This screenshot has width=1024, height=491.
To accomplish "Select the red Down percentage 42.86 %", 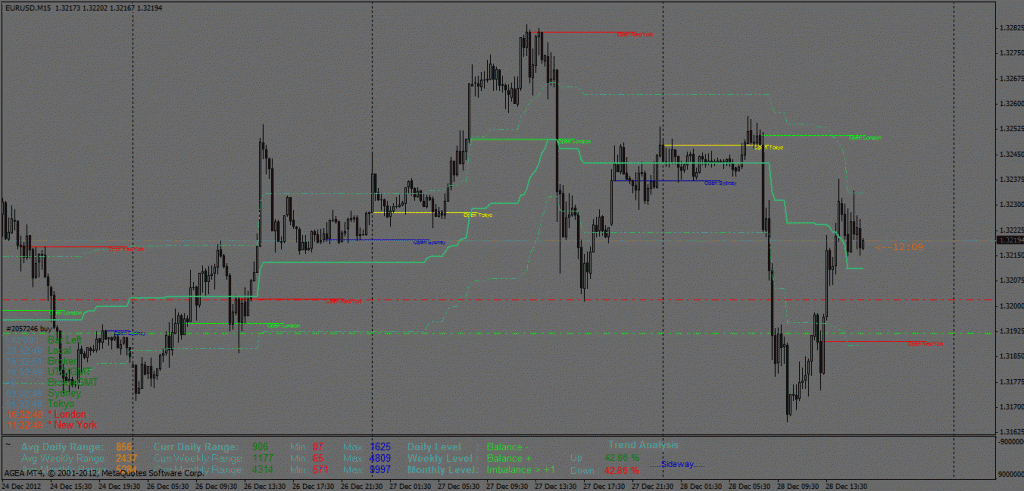I will pyautogui.click(x=622, y=470).
